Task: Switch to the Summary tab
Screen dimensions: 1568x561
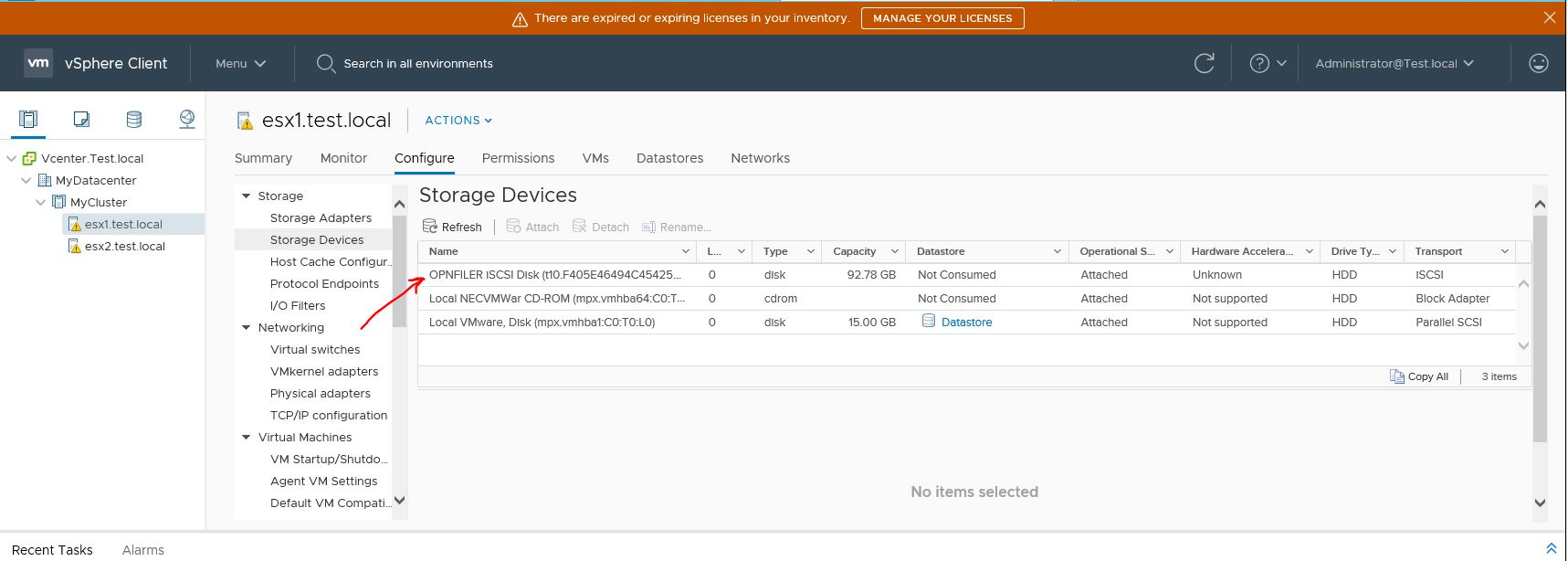Action: pyautogui.click(x=263, y=158)
